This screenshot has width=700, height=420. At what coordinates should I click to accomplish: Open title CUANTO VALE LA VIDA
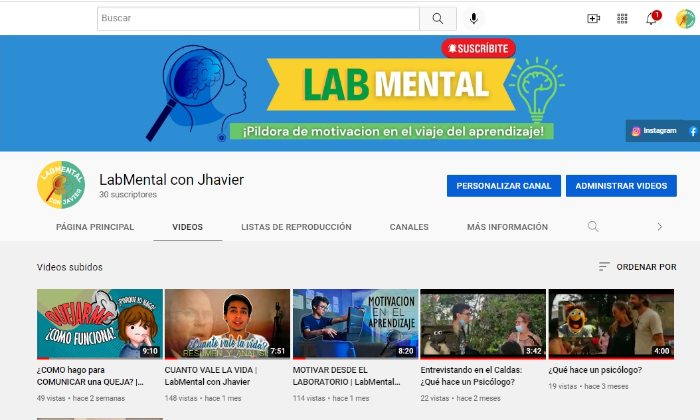pyautogui.click(x=211, y=376)
